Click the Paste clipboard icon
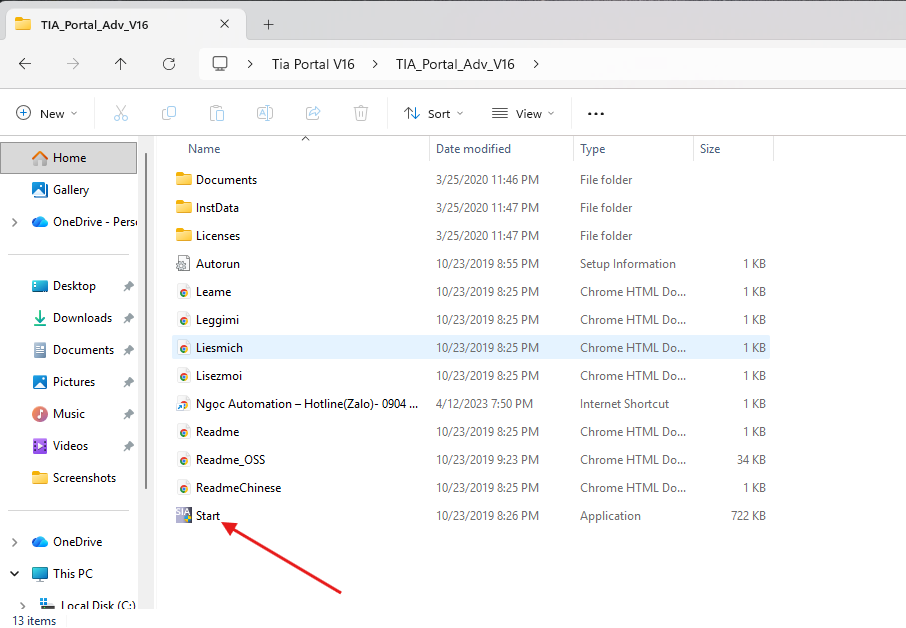The width and height of the screenshot is (906, 628). 217,114
